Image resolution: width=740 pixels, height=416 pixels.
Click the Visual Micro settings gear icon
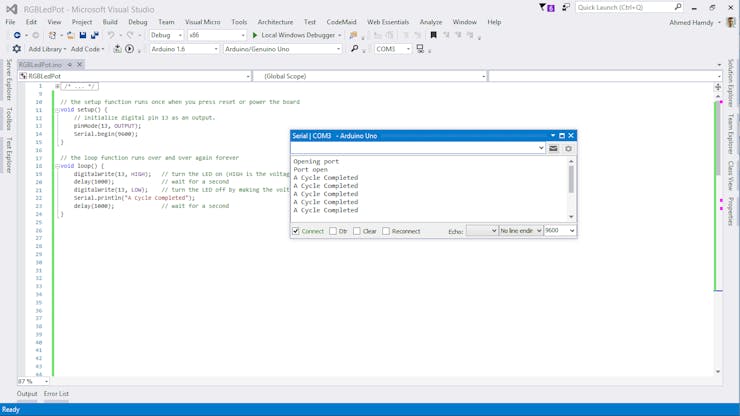pyautogui.click(x=16, y=49)
